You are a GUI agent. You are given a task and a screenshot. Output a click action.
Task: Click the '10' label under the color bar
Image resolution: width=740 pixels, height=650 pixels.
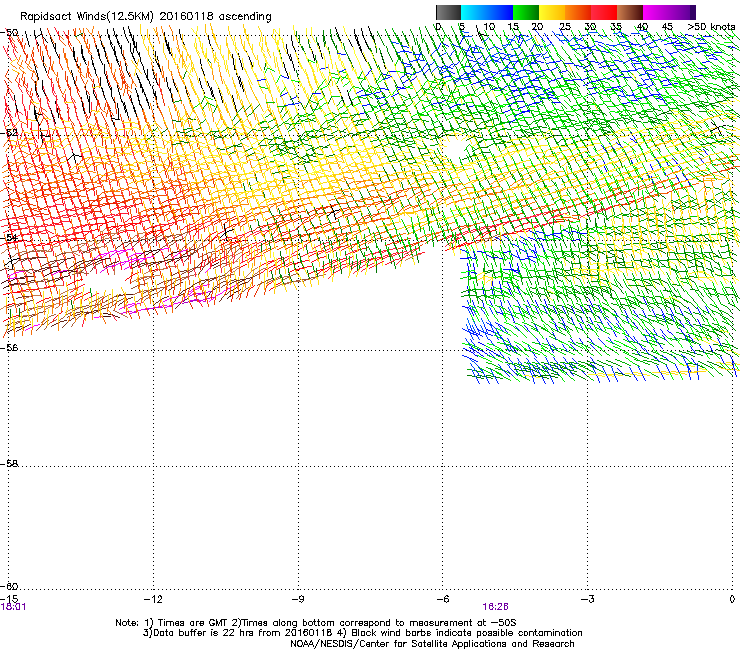pos(489,27)
